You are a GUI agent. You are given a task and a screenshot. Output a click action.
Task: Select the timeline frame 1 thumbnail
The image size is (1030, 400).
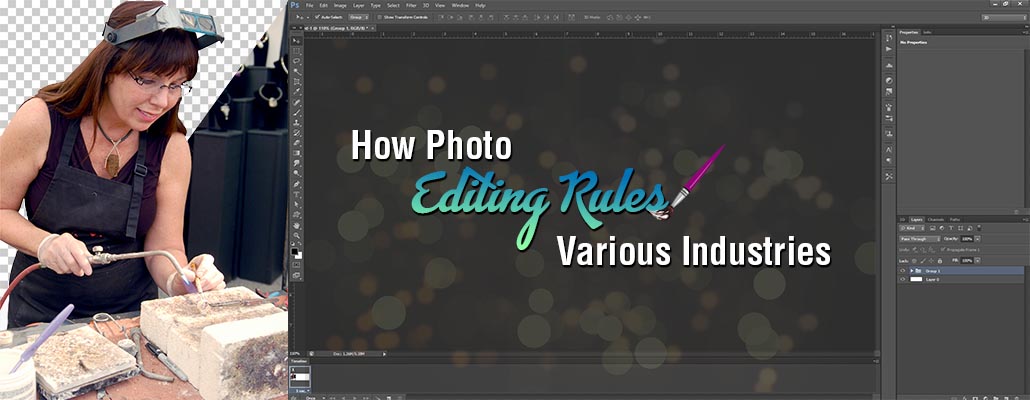(x=300, y=377)
